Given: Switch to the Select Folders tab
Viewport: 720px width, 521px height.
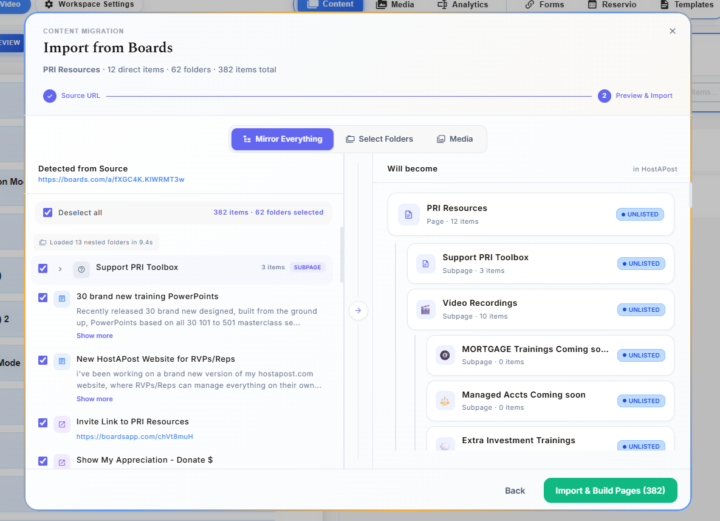Looking at the screenshot, I should click(x=379, y=139).
